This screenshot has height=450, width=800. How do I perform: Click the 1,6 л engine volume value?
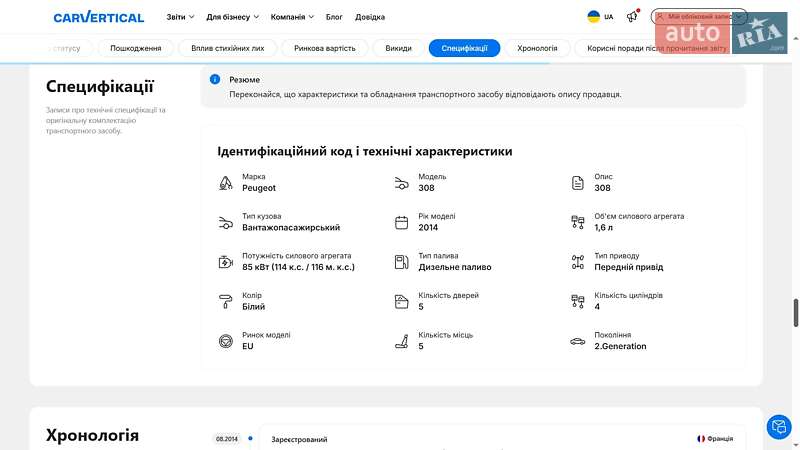(x=603, y=228)
